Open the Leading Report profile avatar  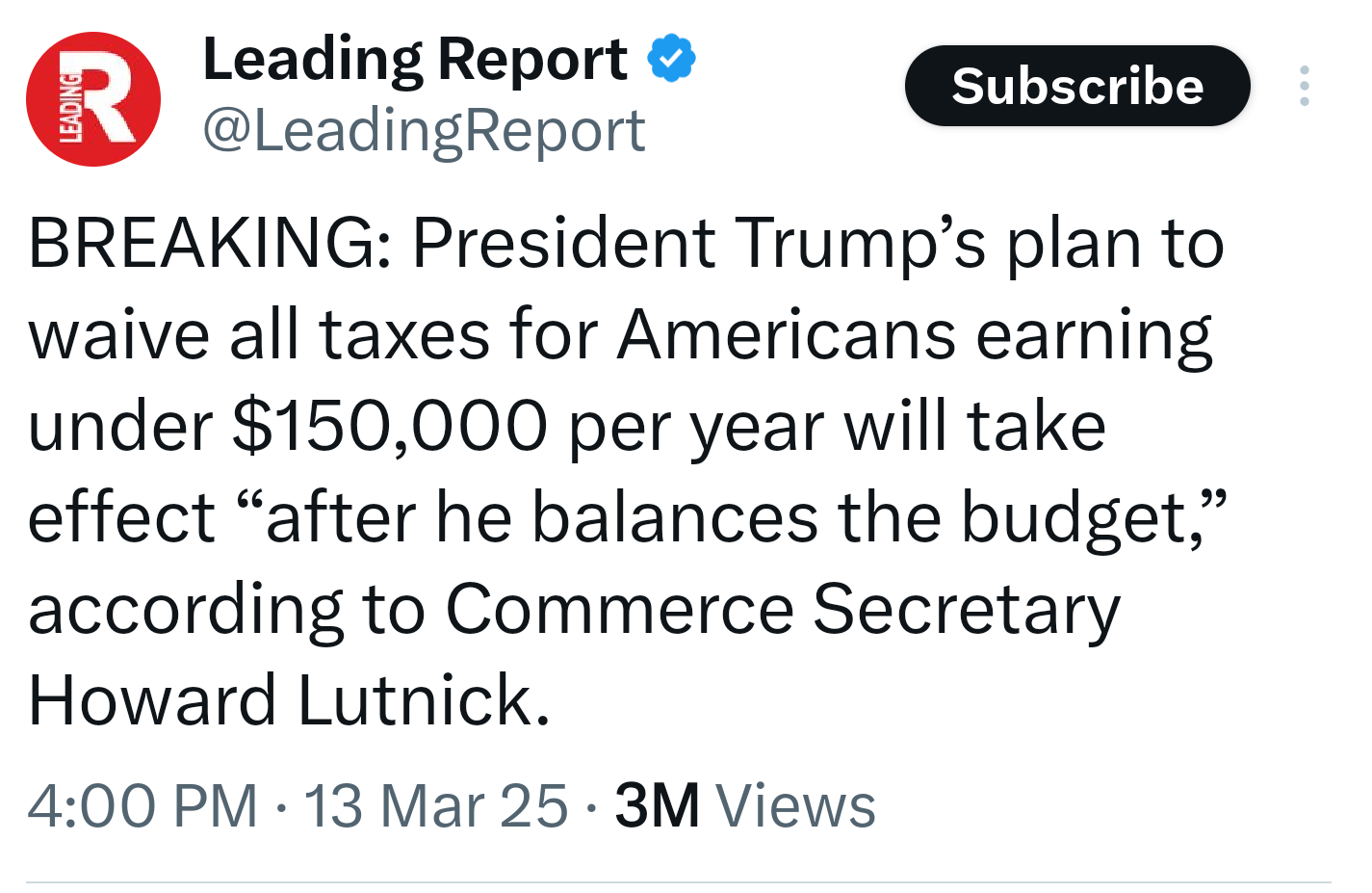92,99
